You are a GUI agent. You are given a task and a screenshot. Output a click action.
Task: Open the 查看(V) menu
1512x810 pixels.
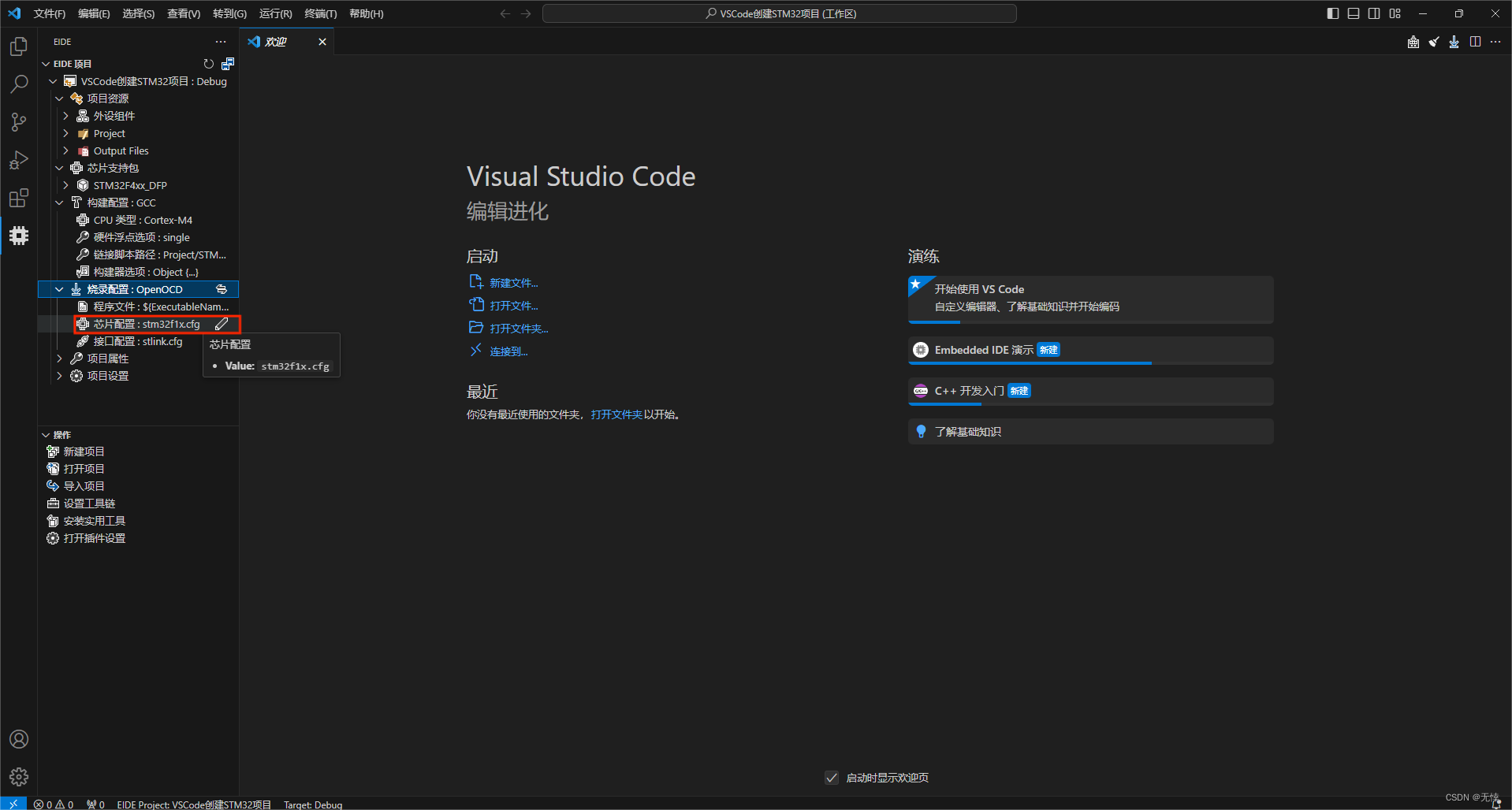pyautogui.click(x=184, y=13)
